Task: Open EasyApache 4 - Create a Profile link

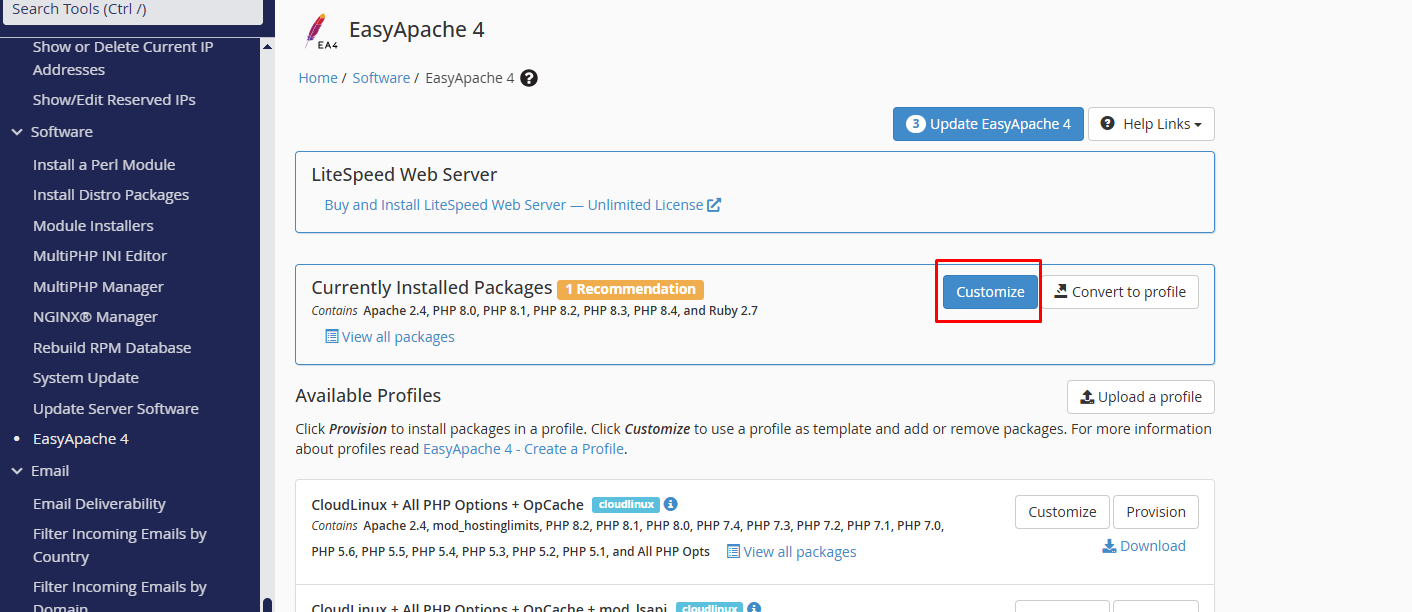Action: click(x=523, y=449)
